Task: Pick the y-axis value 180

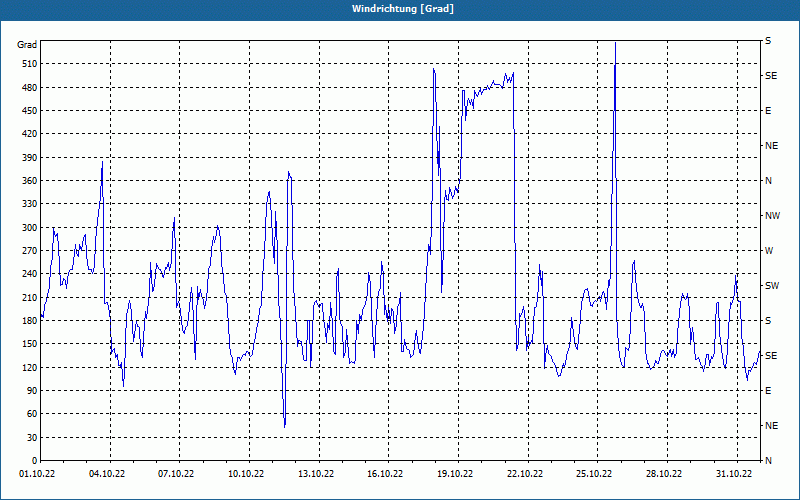Action: point(30,321)
